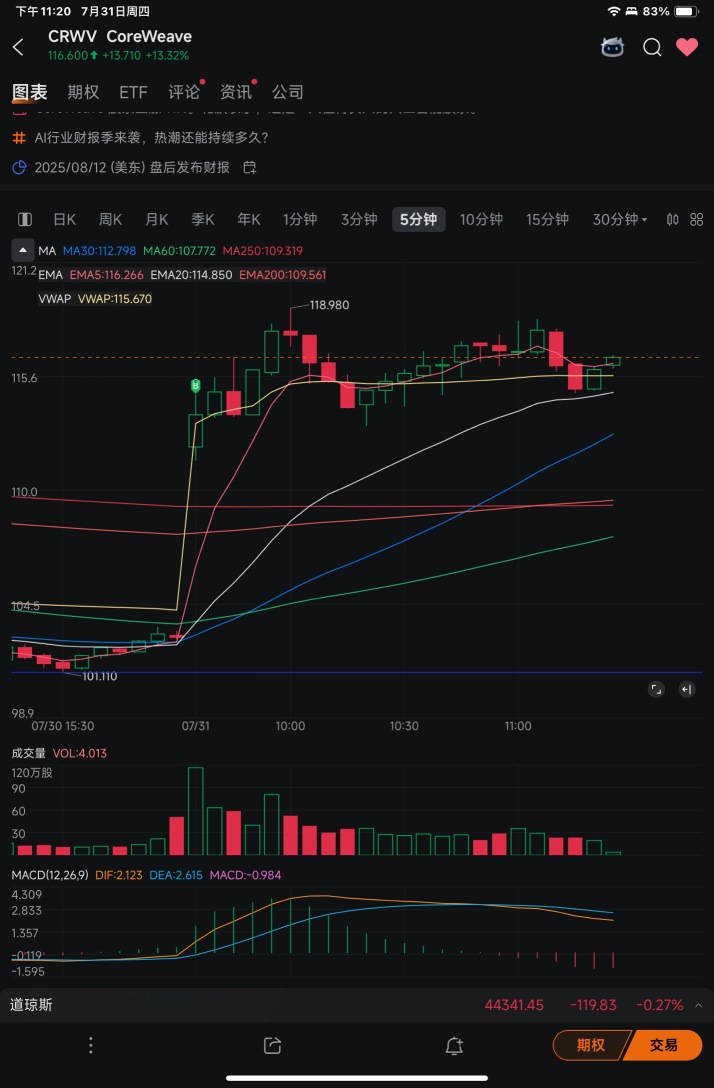Tap the share icon in bottom bar

[x=273, y=1045]
